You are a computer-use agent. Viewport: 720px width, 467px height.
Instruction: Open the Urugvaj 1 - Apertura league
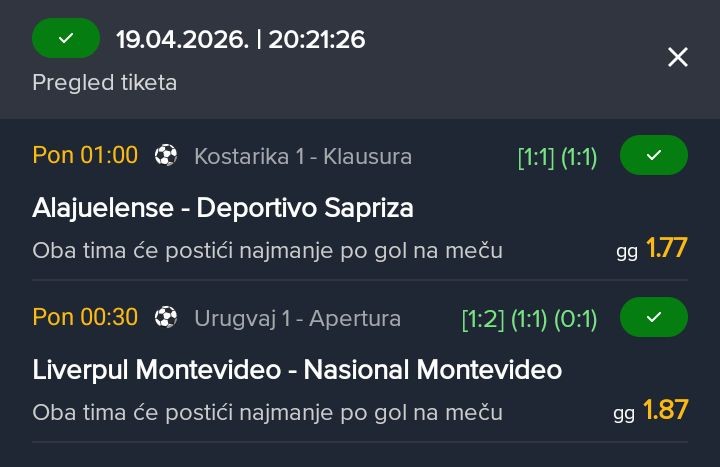(297, 319)
